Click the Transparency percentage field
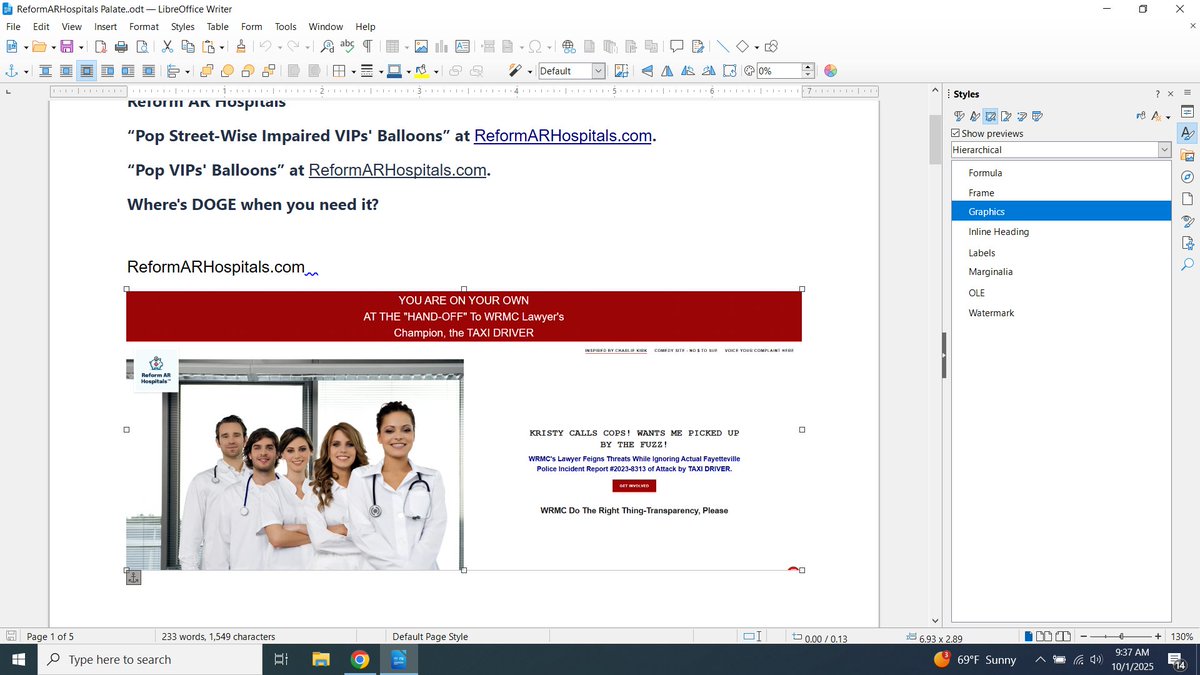 tap(778, 71)
